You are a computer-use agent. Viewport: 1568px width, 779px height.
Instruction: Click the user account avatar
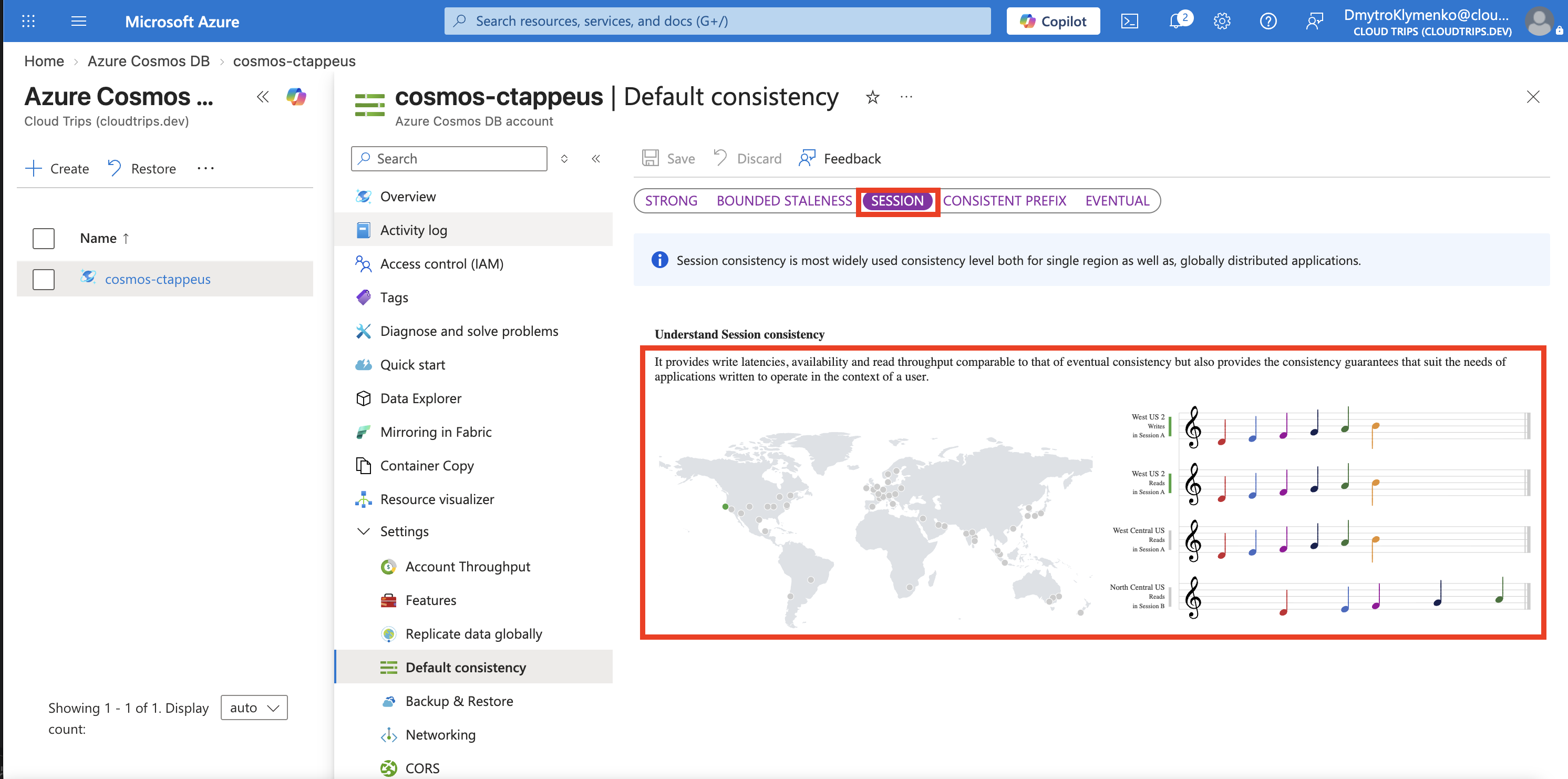(1540, 22)
